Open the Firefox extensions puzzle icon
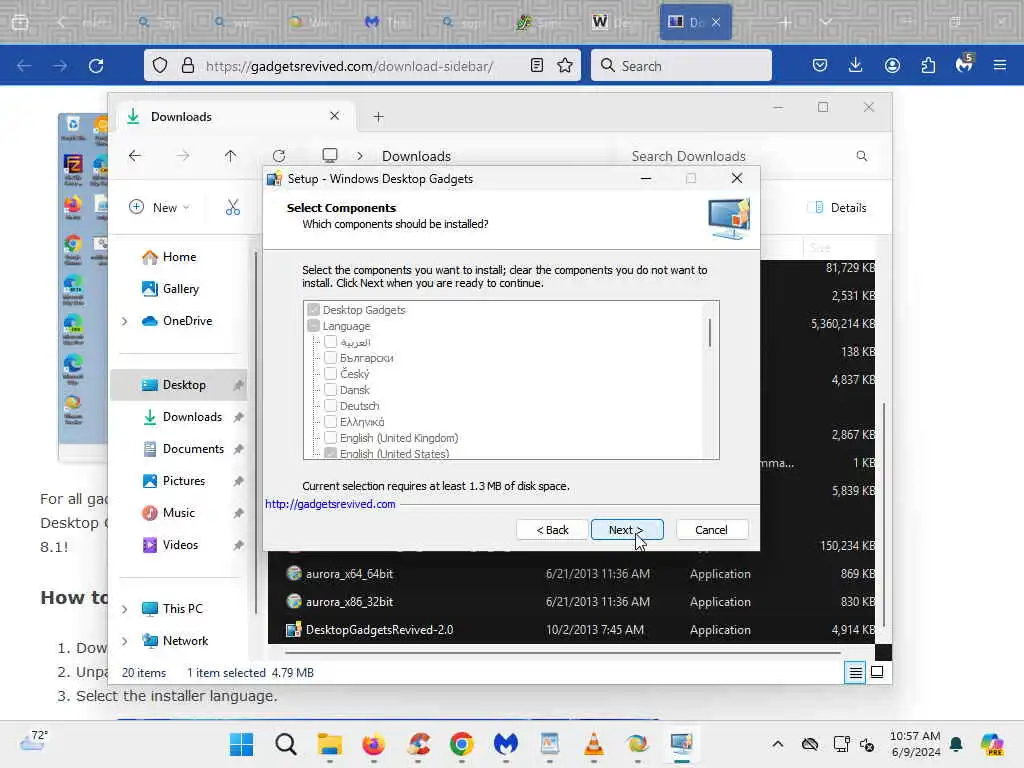The image size is (1024, 768). pyautogui.click(x=928, y=65)
